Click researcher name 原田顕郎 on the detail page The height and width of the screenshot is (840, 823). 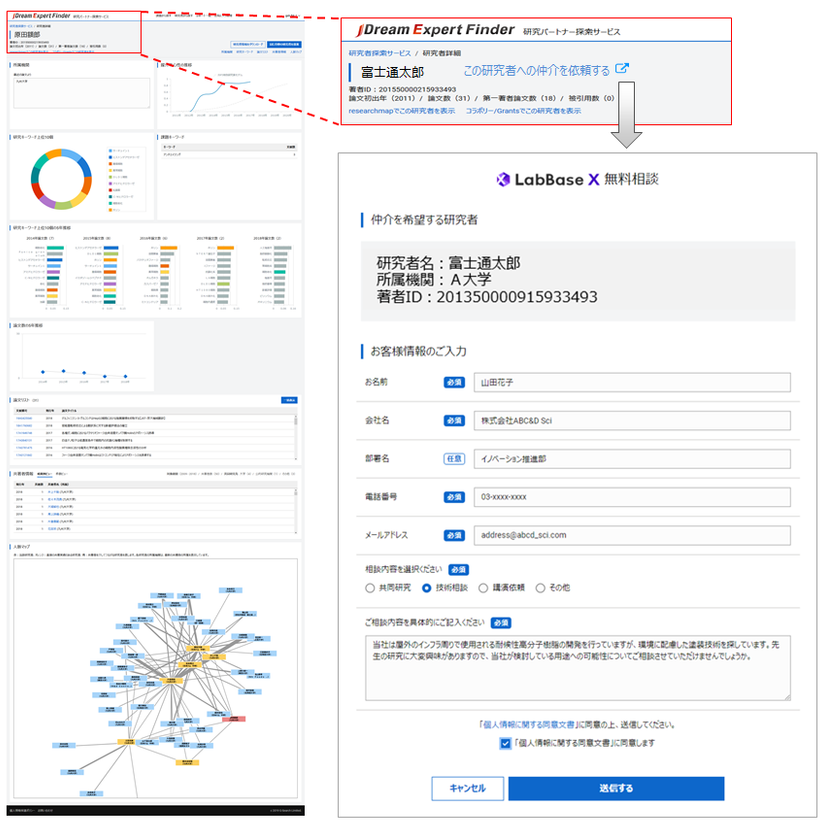[x=27, y=34]
